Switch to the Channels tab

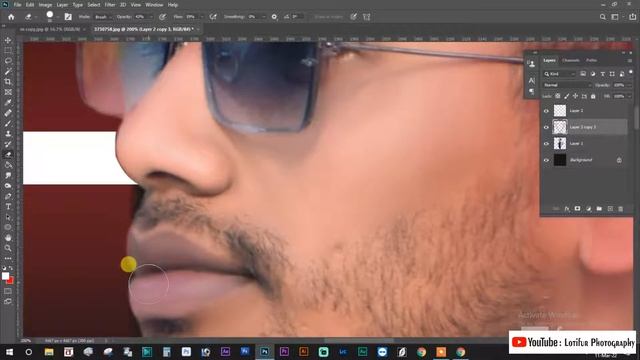coord(571,60)
